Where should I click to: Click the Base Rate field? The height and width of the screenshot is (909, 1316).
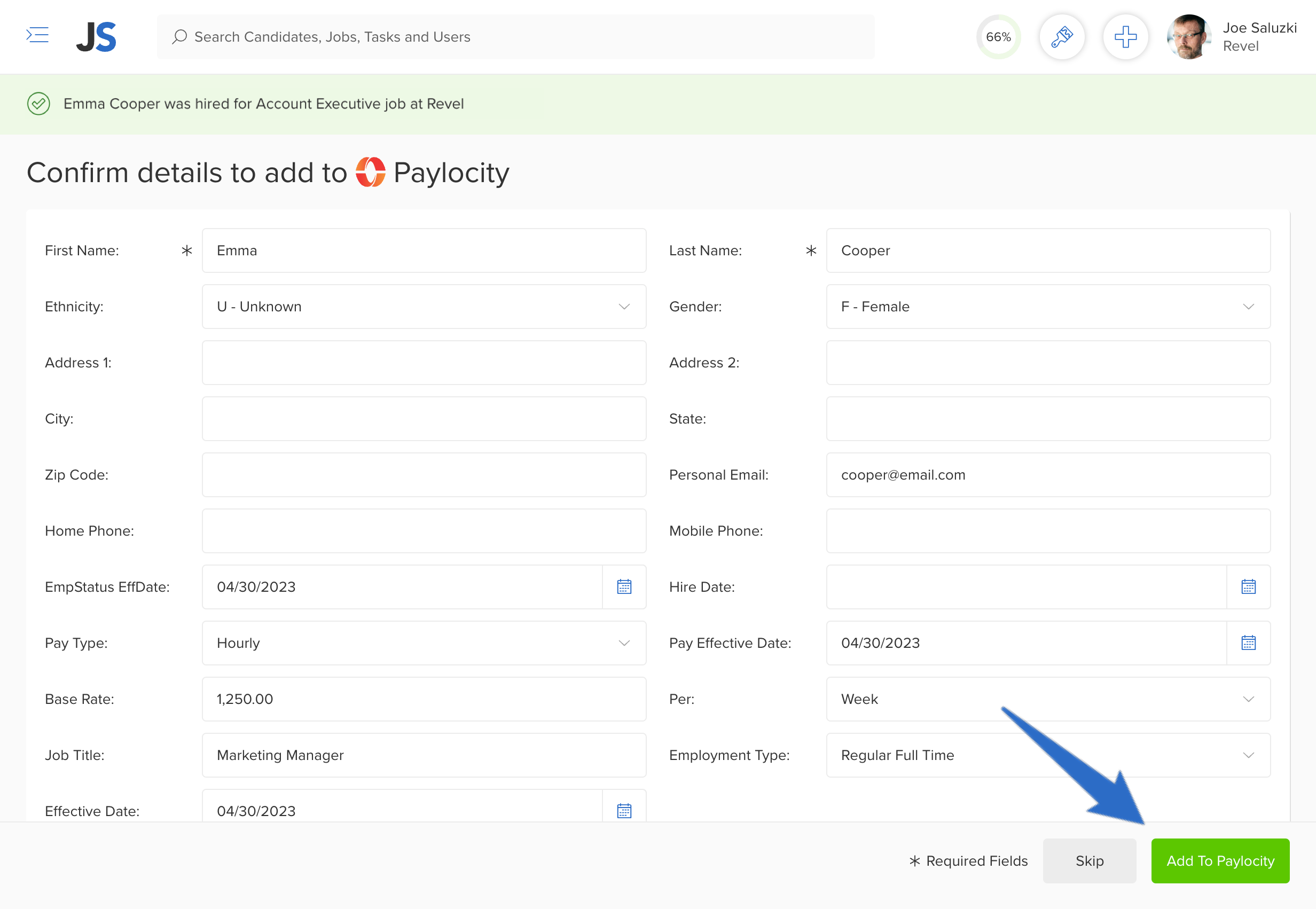[424, 699]
